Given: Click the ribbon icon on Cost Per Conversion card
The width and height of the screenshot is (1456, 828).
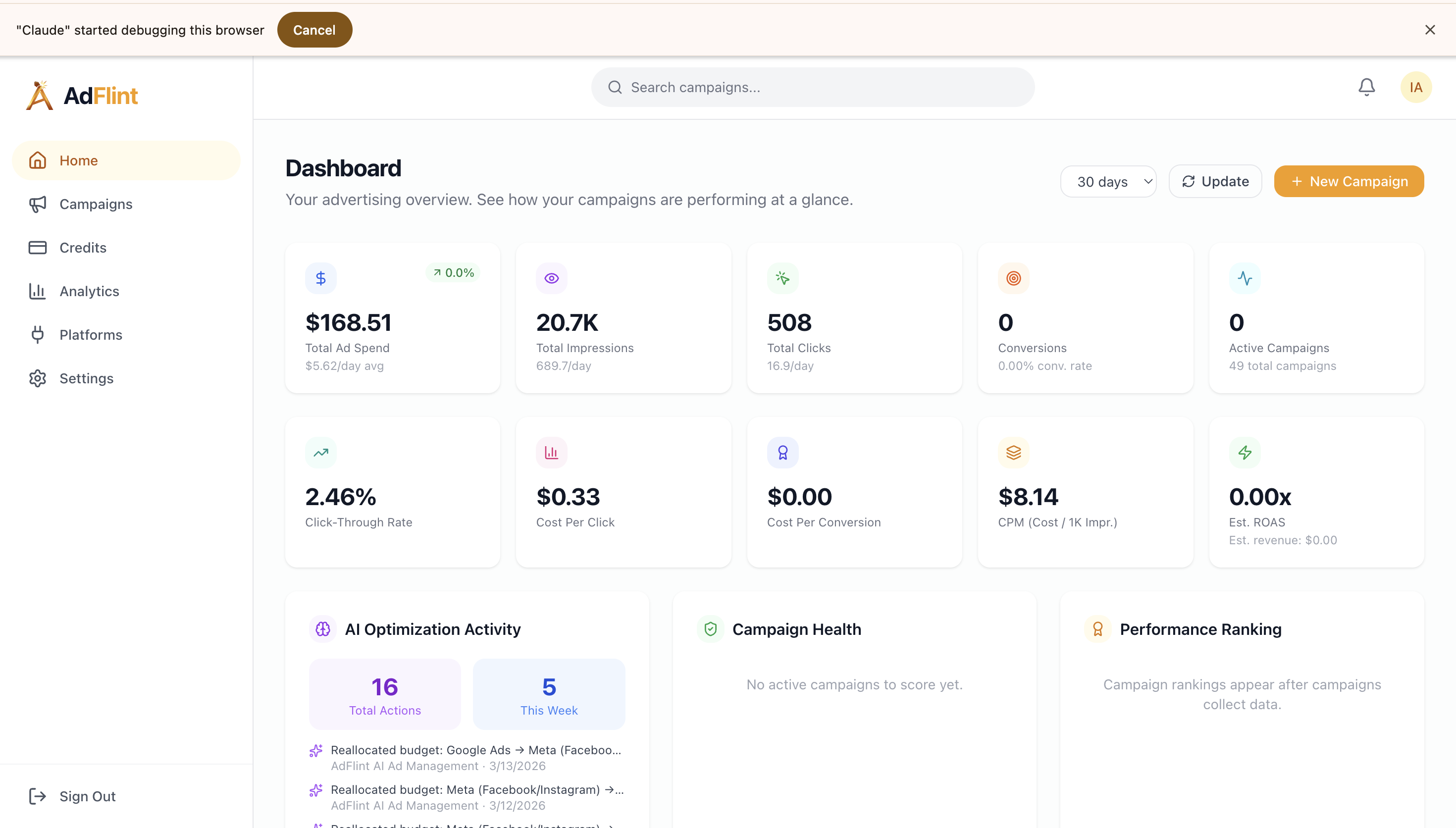Looking at the screenshot, I should [783, 453].
